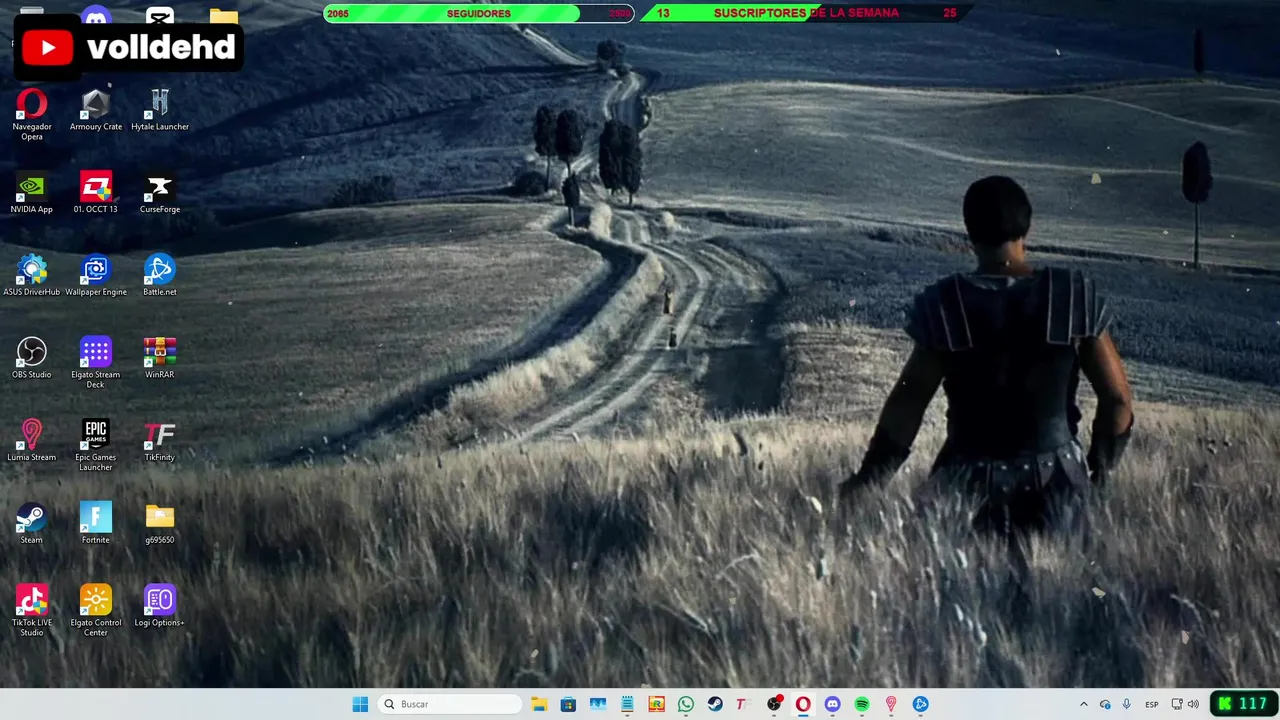The height and width of the screenshot is (720, 1280).
Task: Open the Lumia Stream desktop icon
Action: click(x=32, y=441)
